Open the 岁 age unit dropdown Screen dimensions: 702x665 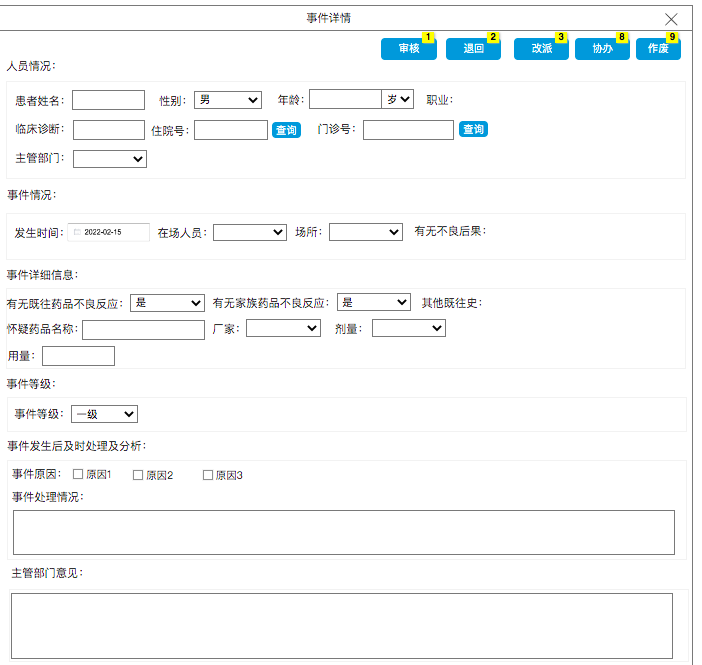point(398,99)
